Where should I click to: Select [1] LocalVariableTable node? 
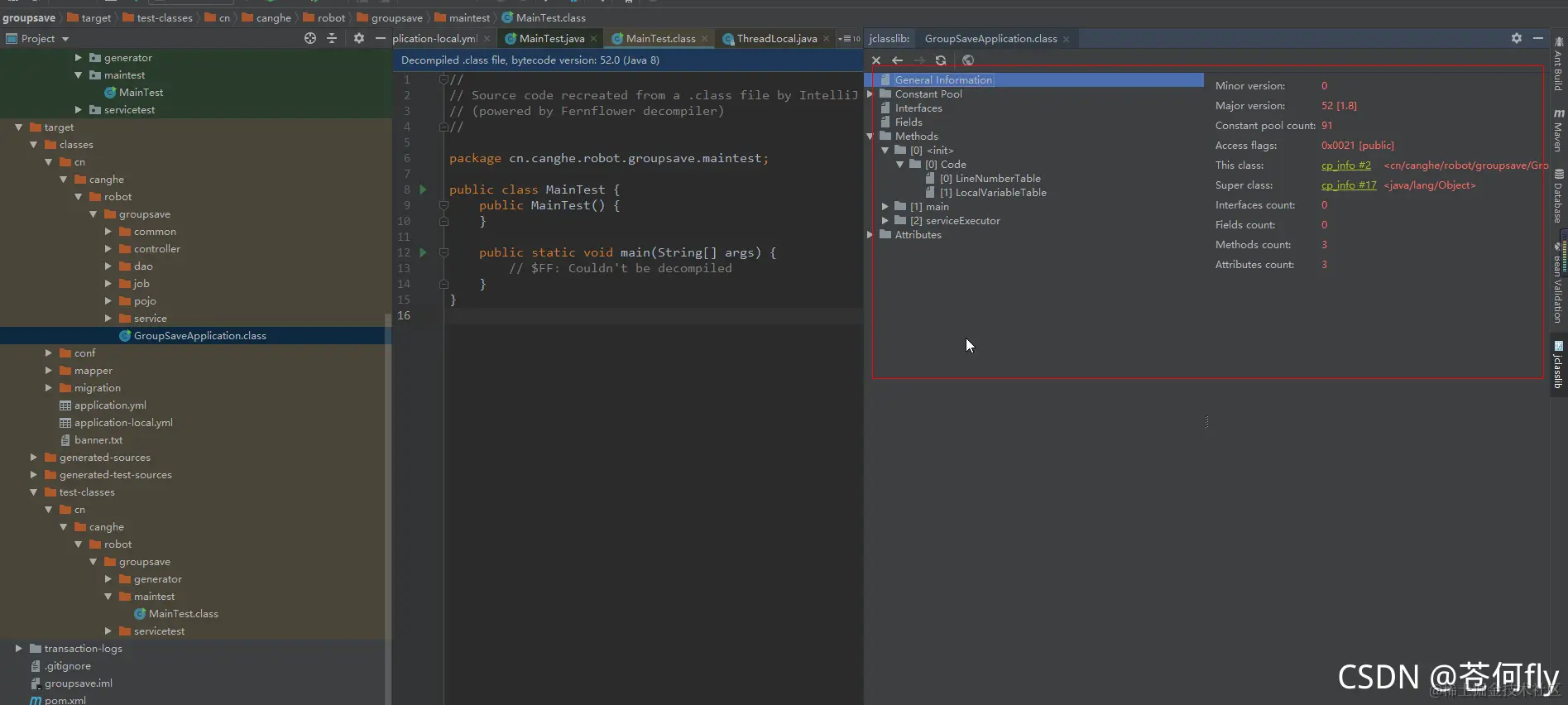[x=993, y=193]
